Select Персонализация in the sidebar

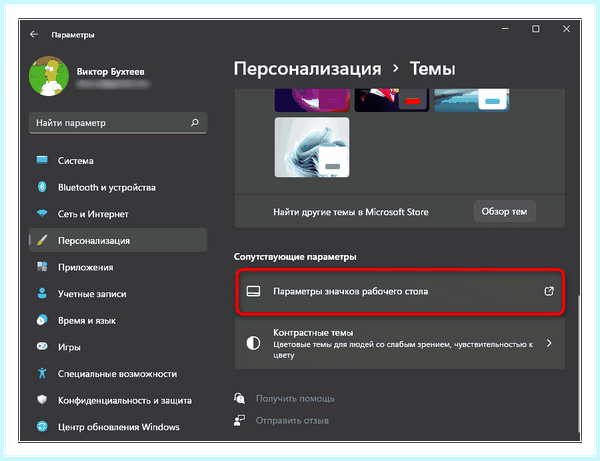point(118,240)
